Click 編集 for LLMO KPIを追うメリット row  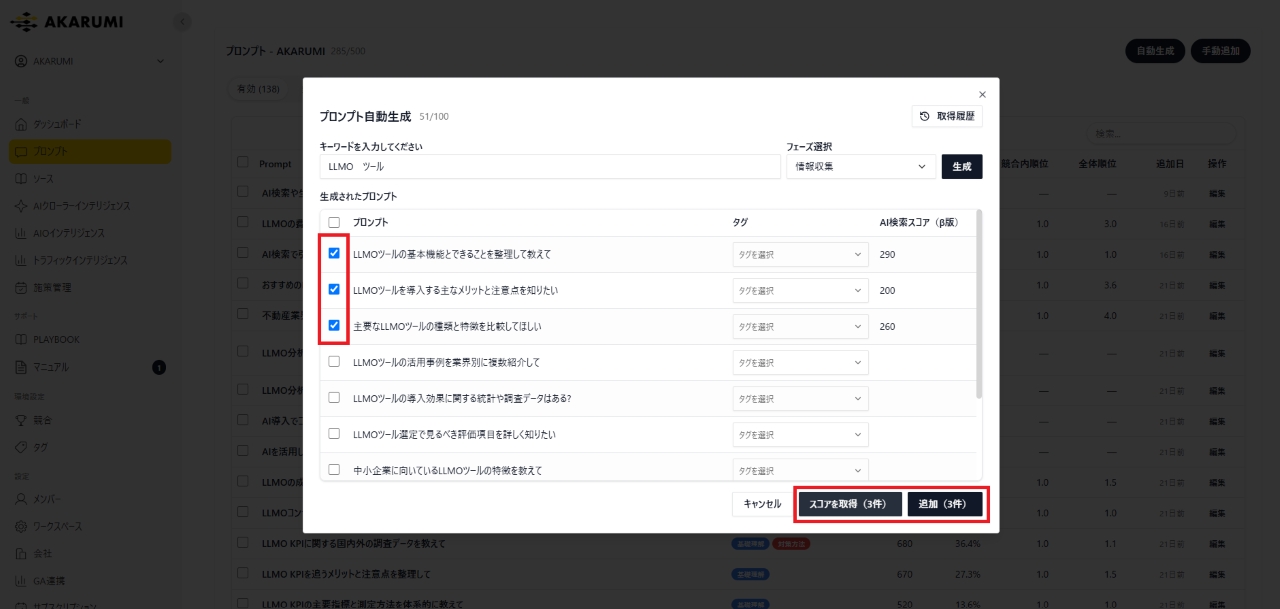(1217, 574)
